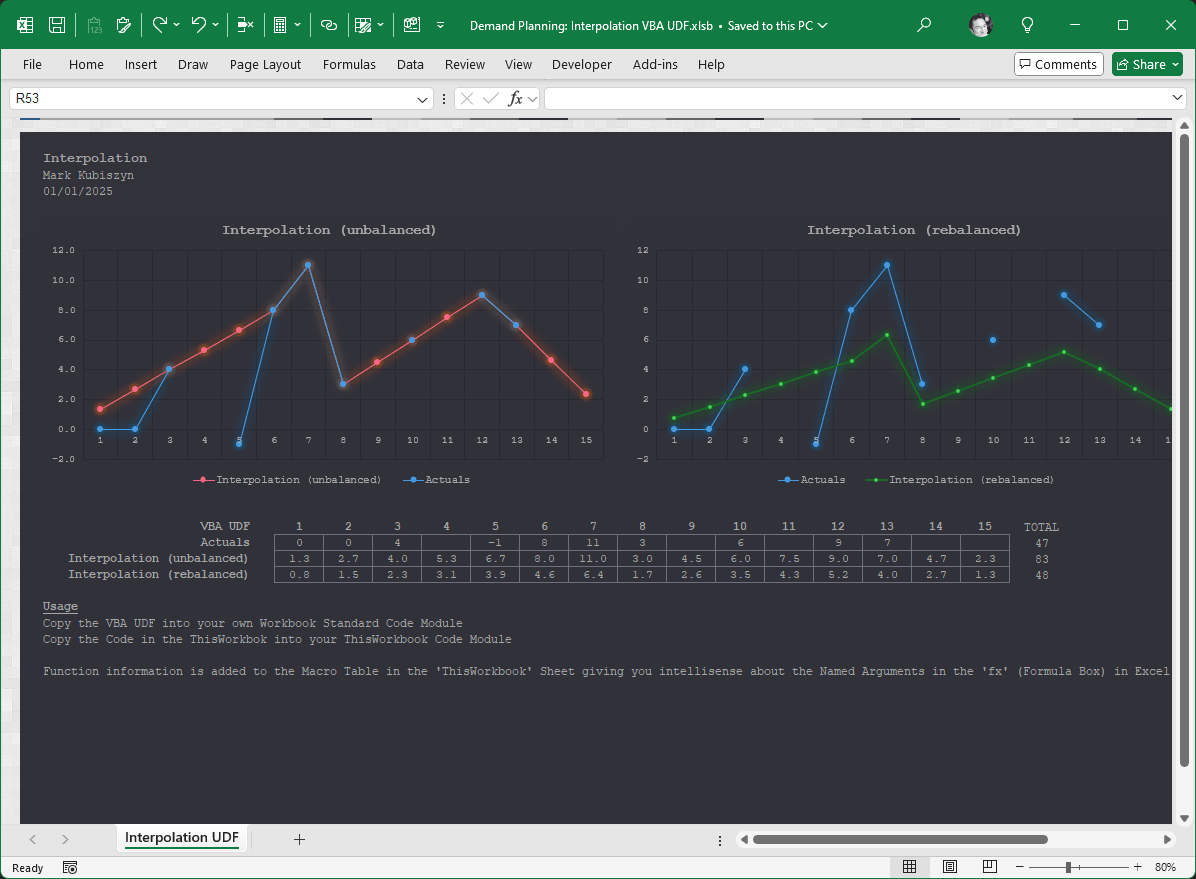Click the macro recording icon in status bar
Screen dimensions: 1196x879
click(x=70, y=867)
